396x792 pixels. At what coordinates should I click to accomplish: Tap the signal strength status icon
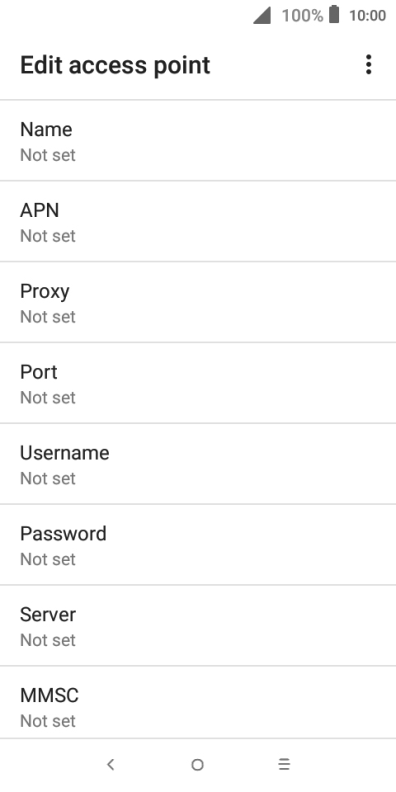pos(262,15)
